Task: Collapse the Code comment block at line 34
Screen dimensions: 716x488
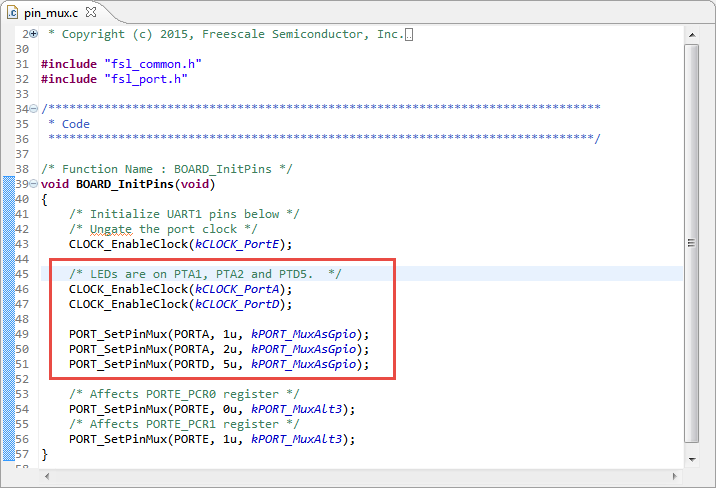Action: (35, 109)
